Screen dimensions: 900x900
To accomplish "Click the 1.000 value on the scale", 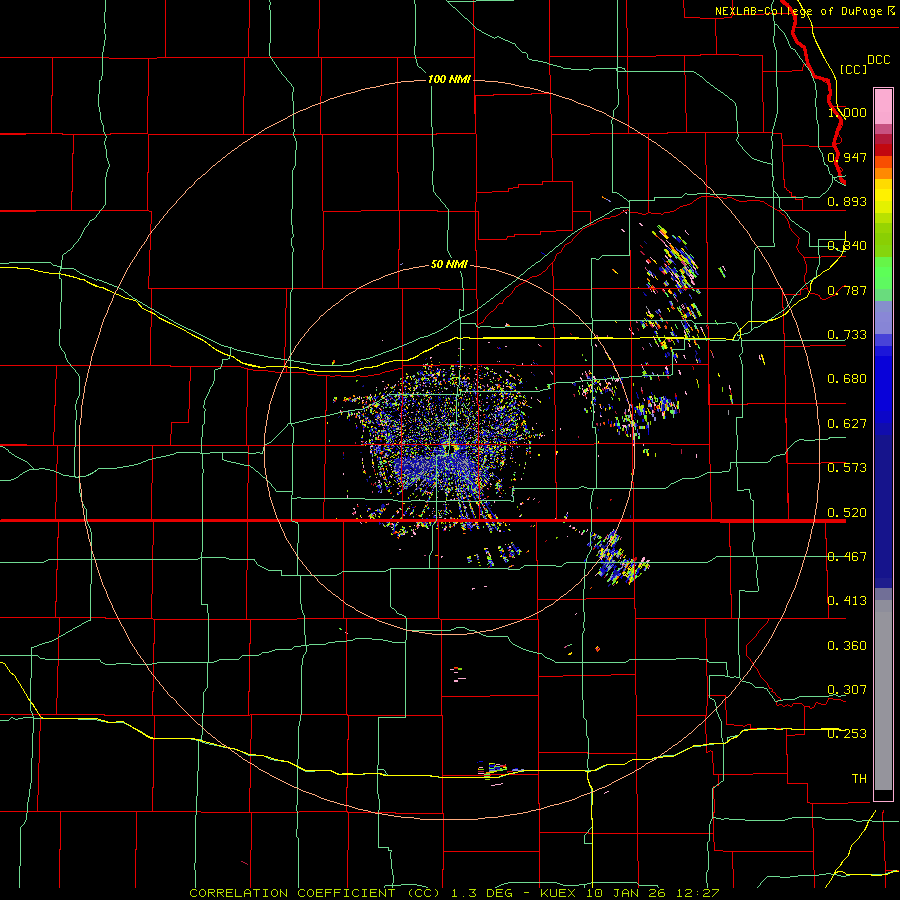I will click(x=847, y=112).
